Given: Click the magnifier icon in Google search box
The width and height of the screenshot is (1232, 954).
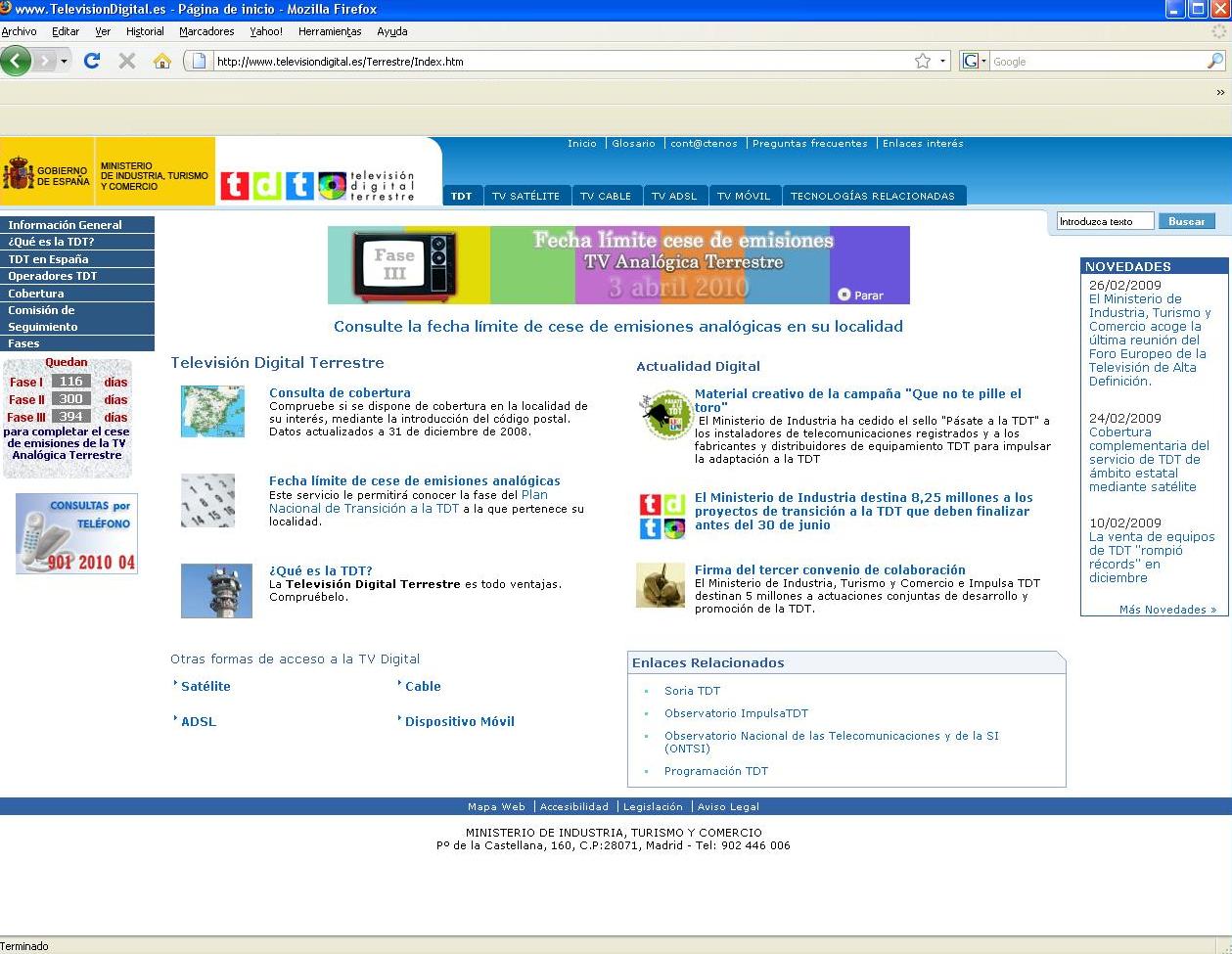Looking at the screenshot, I should [x=1214, y=61].
